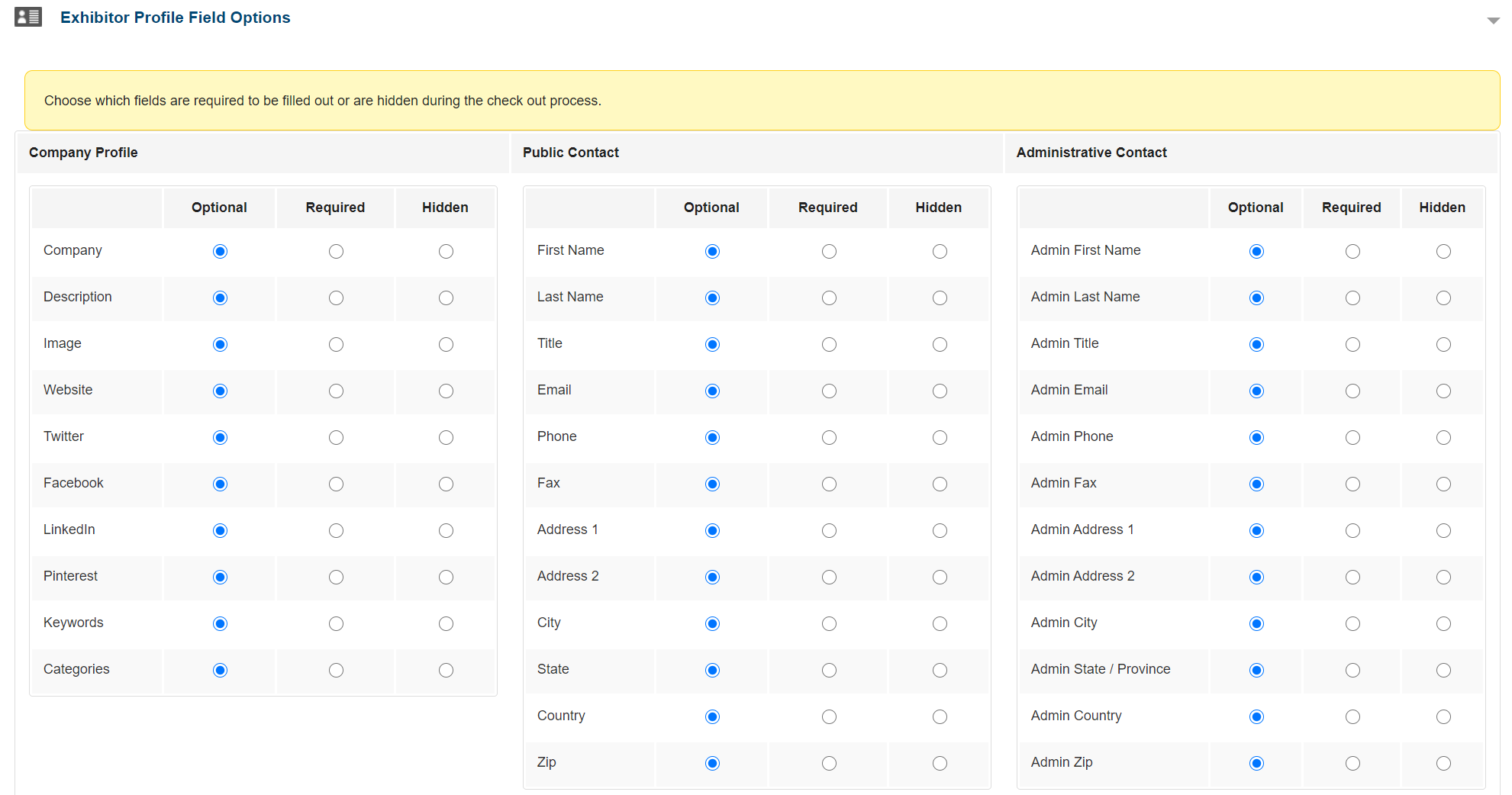Hide the Admin Title field

(1443, 345)
